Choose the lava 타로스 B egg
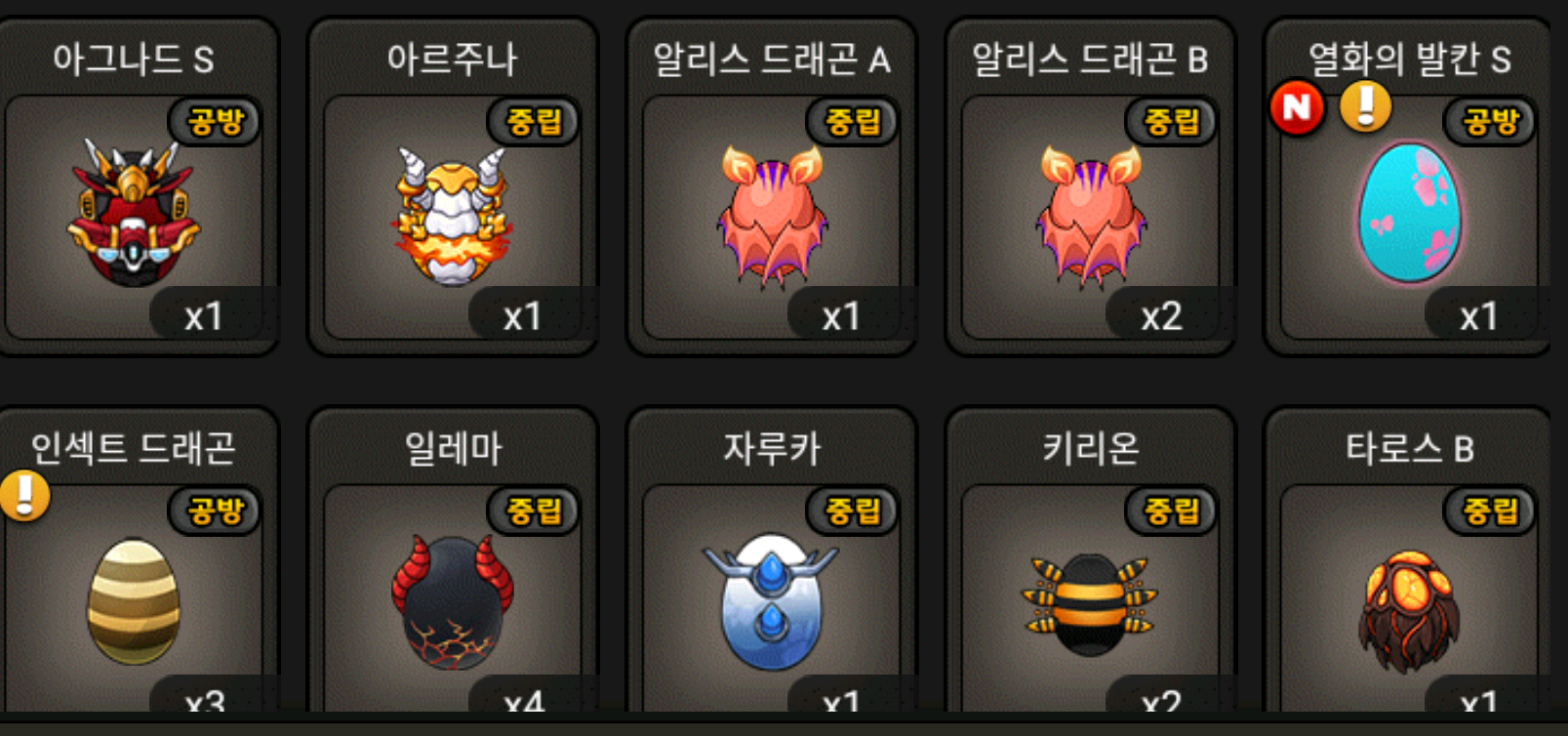The image size is (1568, 736). pyautogui.click(x=1409, y=611)
